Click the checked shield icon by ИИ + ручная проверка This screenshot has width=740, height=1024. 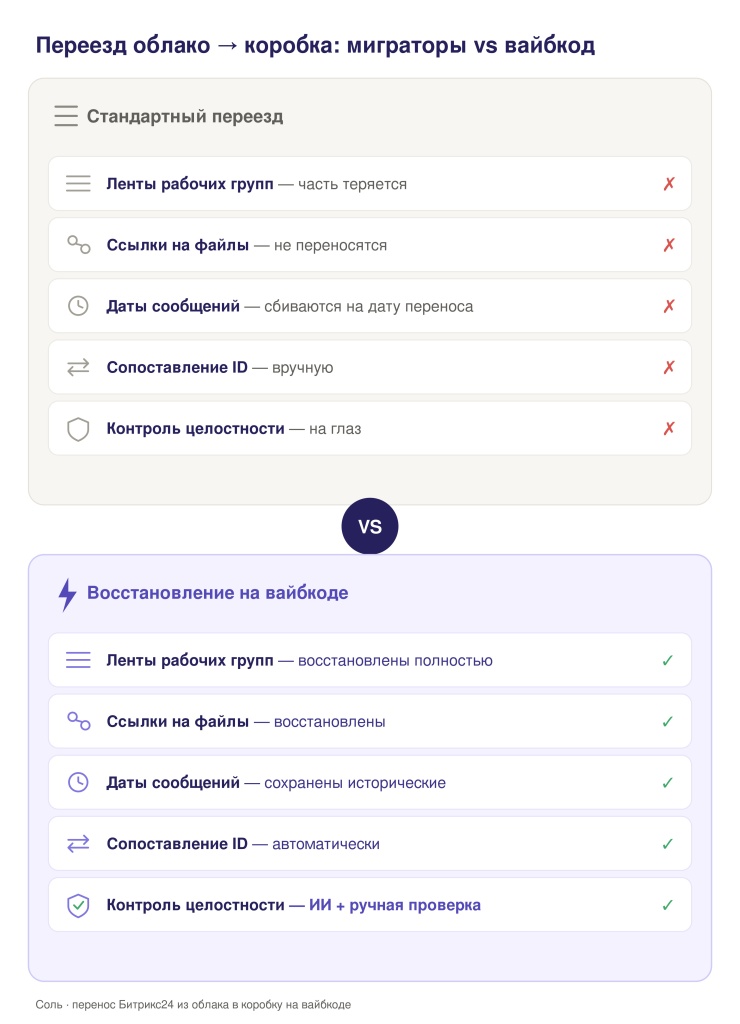click(x=78, y=905)
